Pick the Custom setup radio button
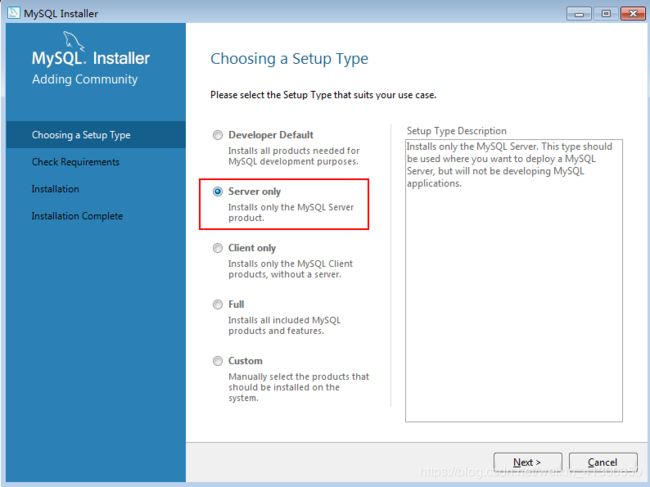650x487 pixels. pos(218,361)
